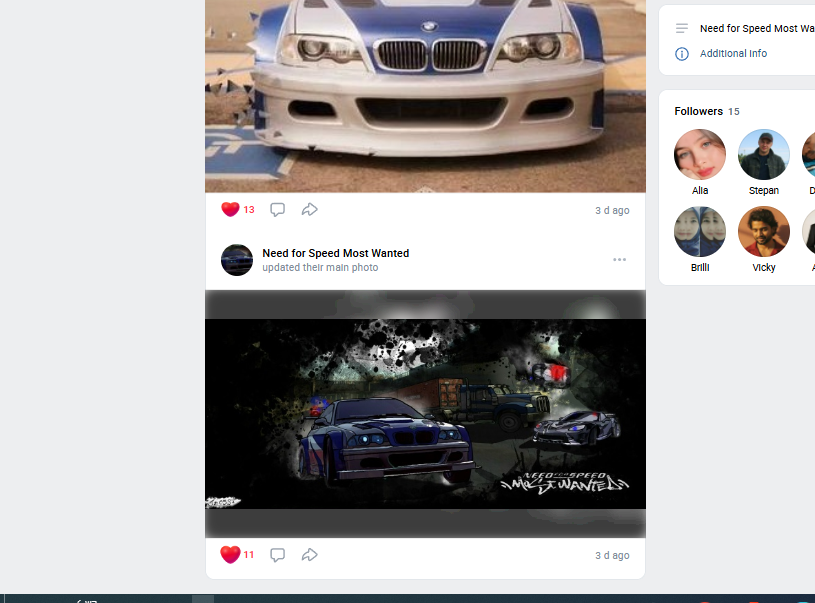Viewport: 815px width, 603px height.
Task: Open Stepan's follower avatar
Action: pos(764,155)
